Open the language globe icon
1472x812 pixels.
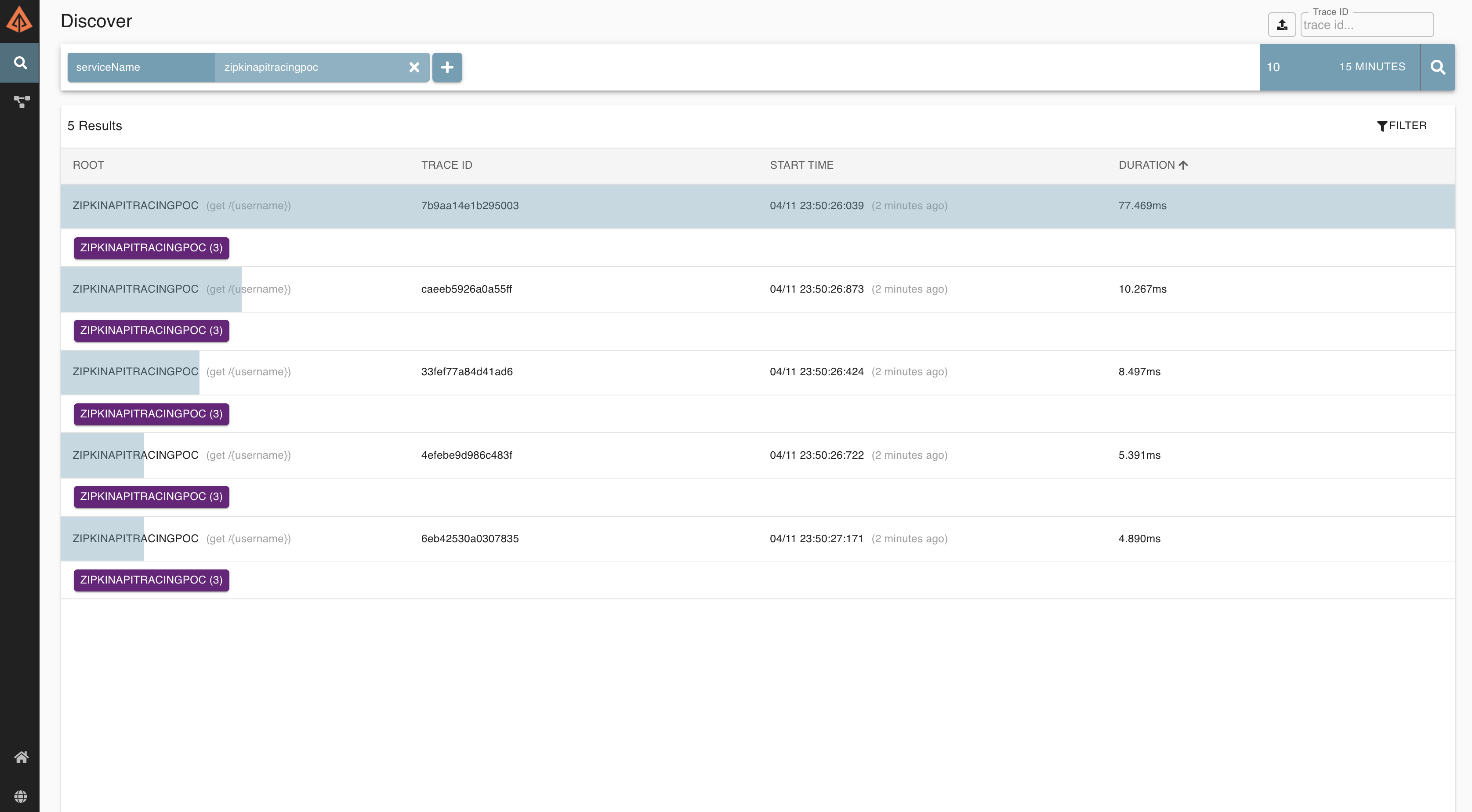click(21, 796)
